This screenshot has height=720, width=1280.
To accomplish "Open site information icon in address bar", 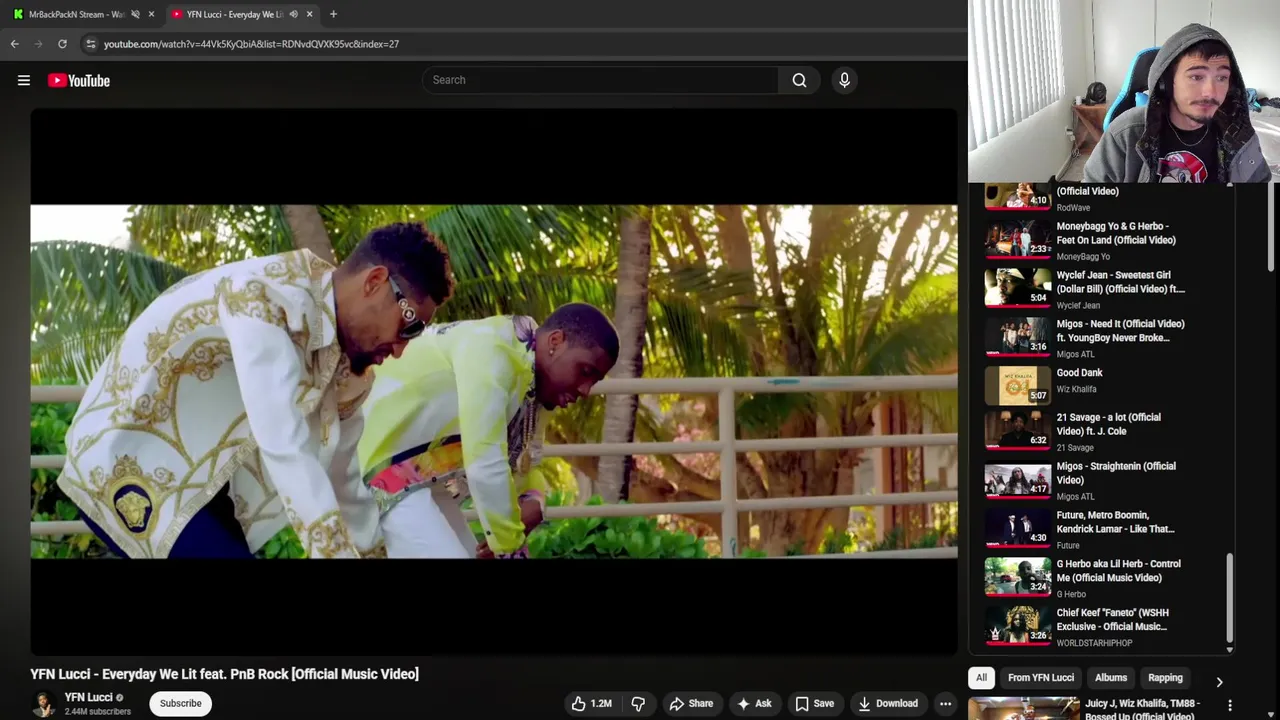I will click(90, 44).
